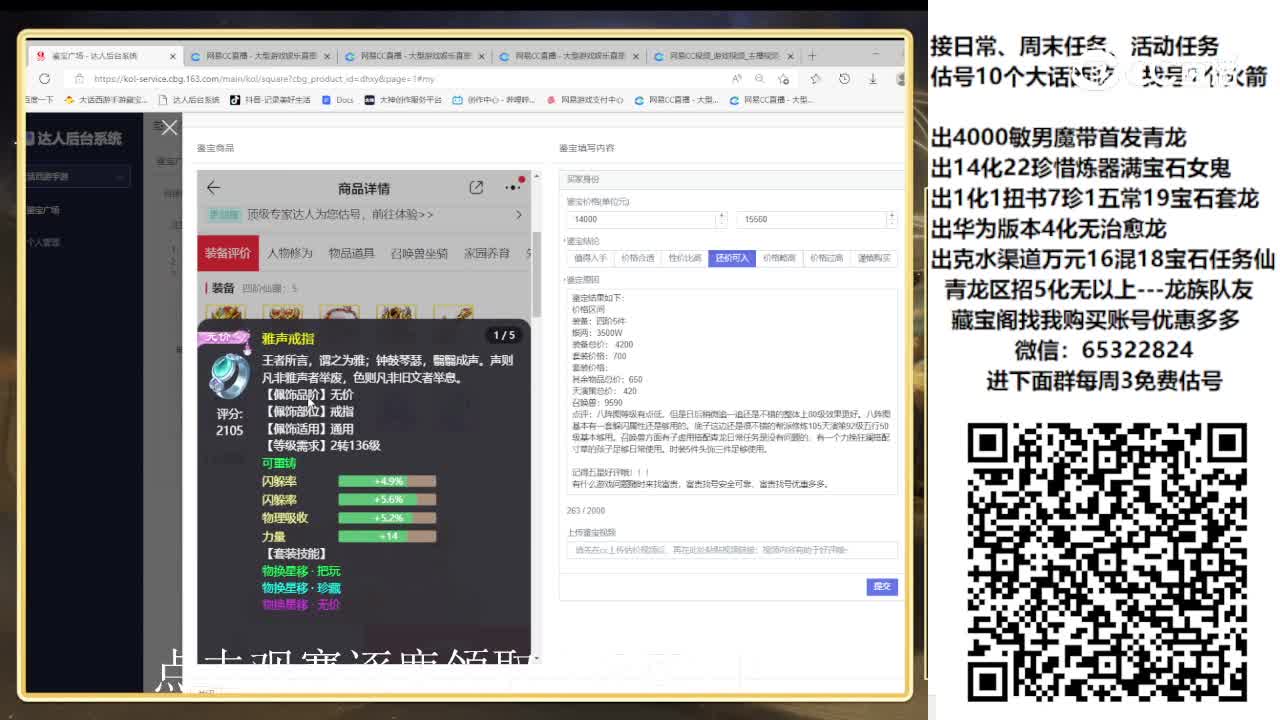
Task: Open the 网易游戏支付中心 bookmark
Action: coord(584,100)
